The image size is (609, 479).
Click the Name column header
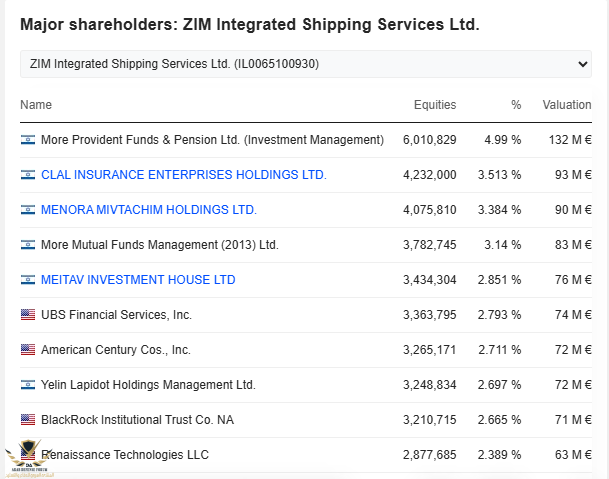click(36, 105)
